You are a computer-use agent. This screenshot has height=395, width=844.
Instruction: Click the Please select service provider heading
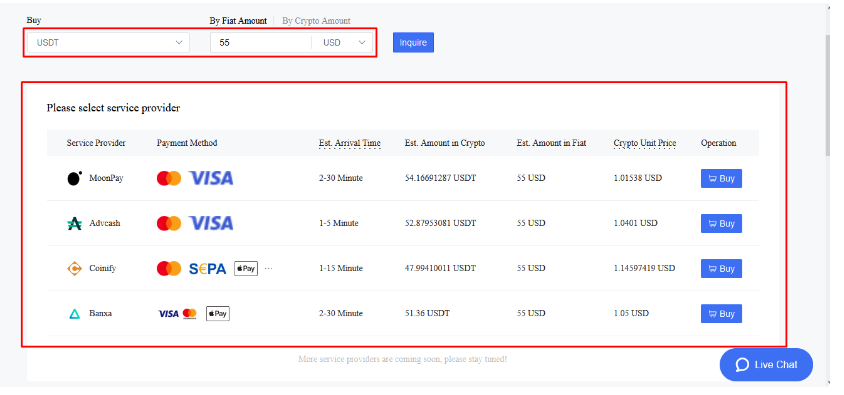[x=113, y=108]
